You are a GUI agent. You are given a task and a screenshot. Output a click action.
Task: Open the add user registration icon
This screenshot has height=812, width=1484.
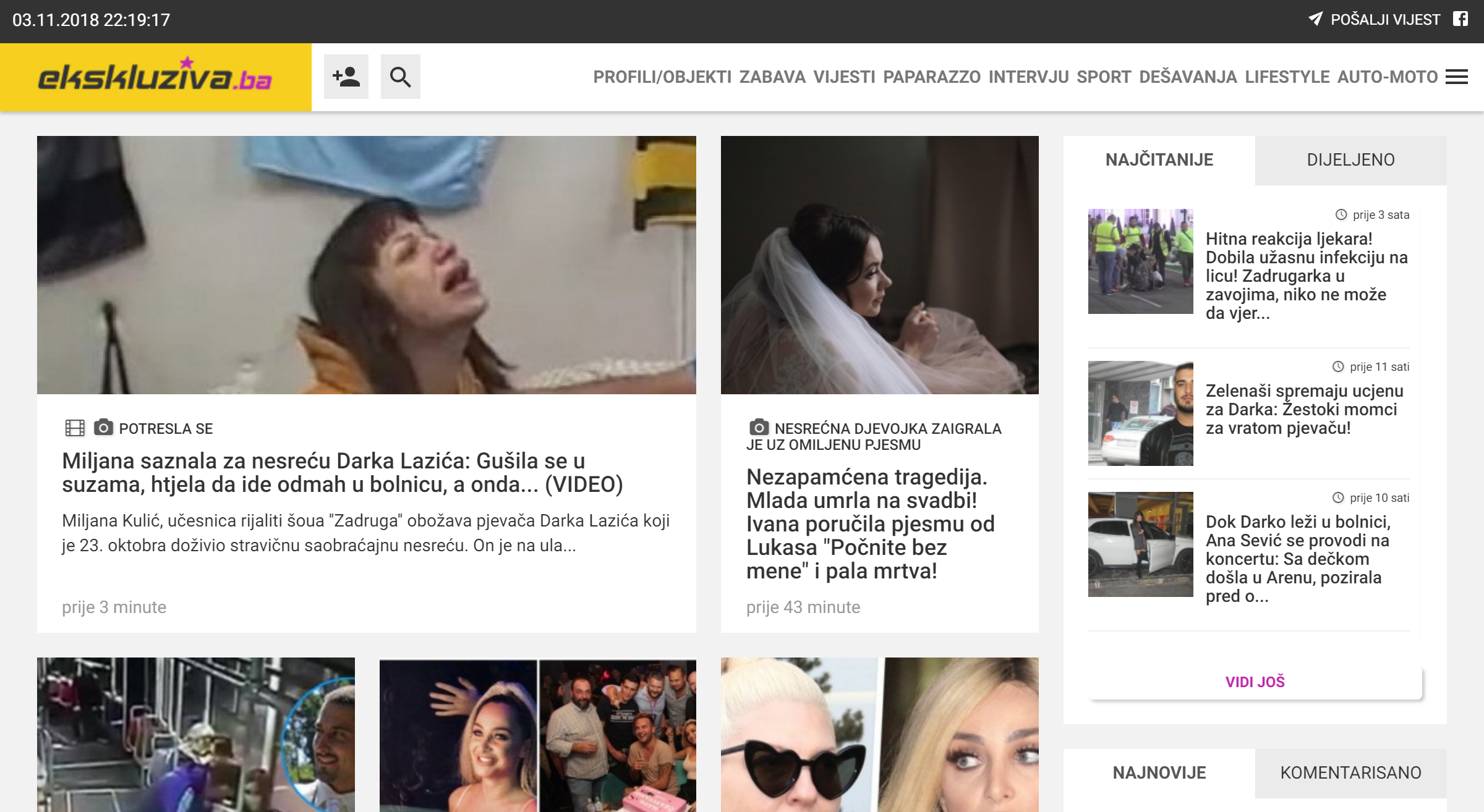346,77
